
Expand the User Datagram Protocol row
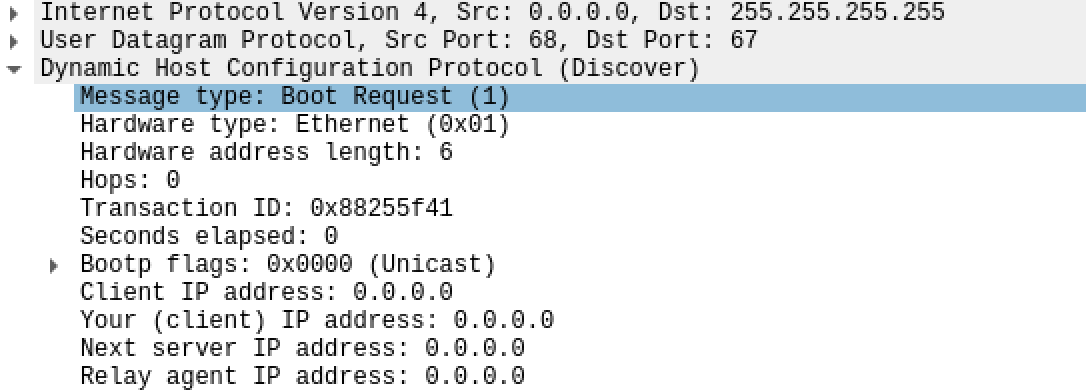pyautogui.click(x=13, y=41)
